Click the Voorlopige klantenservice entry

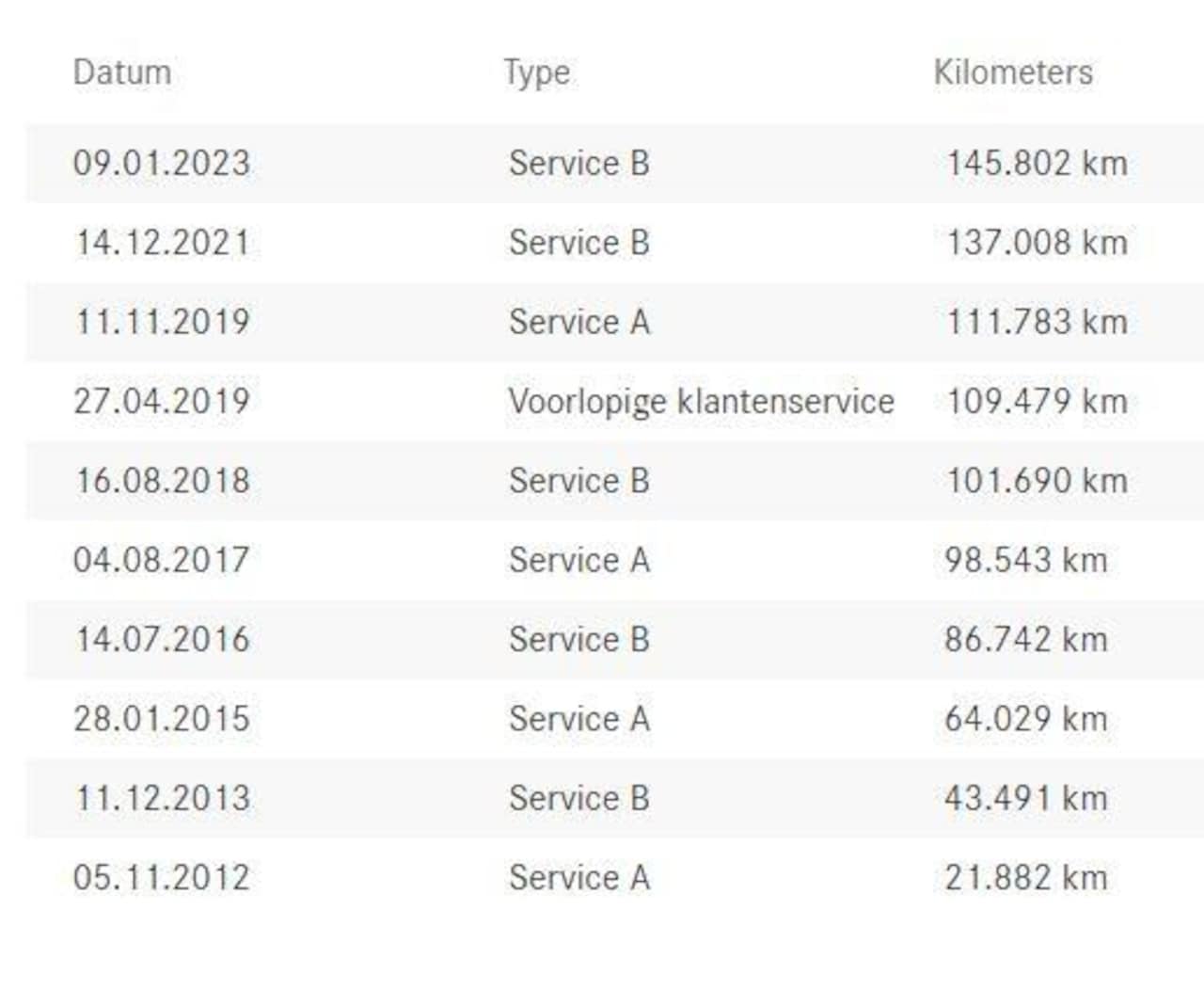click(701, 401)
